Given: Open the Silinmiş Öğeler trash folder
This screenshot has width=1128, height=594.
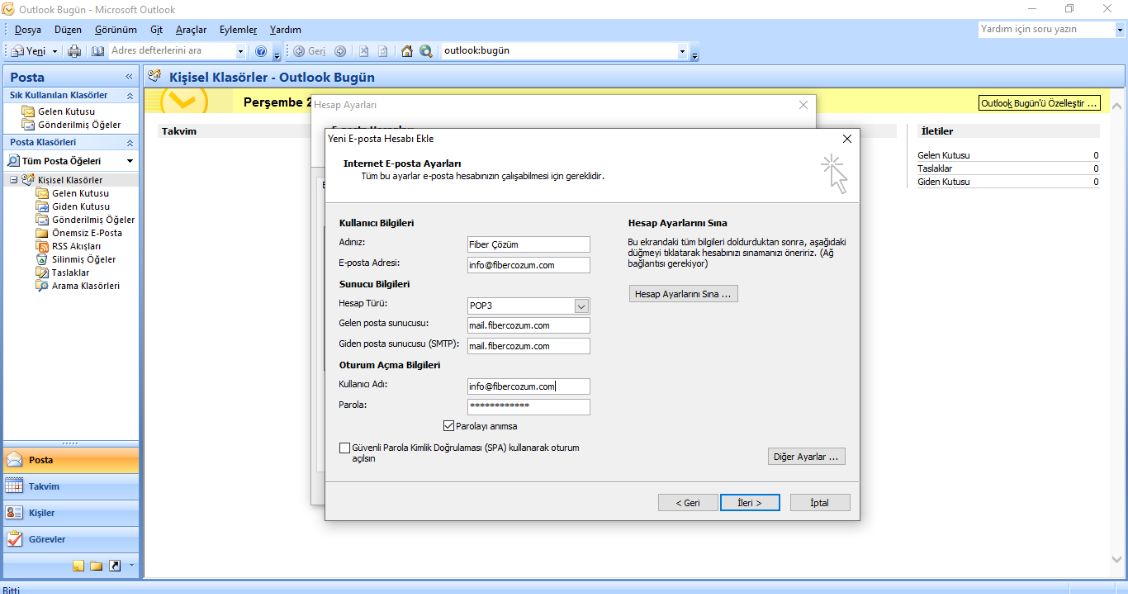Looking at the screenshot, I should point(83,259).
